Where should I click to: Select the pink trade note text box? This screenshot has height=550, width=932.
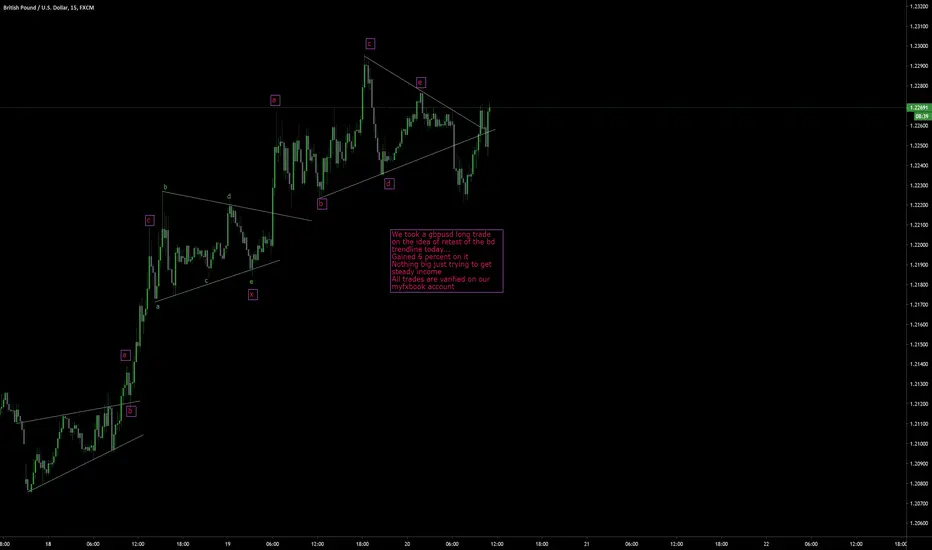(x=446, y=260)
